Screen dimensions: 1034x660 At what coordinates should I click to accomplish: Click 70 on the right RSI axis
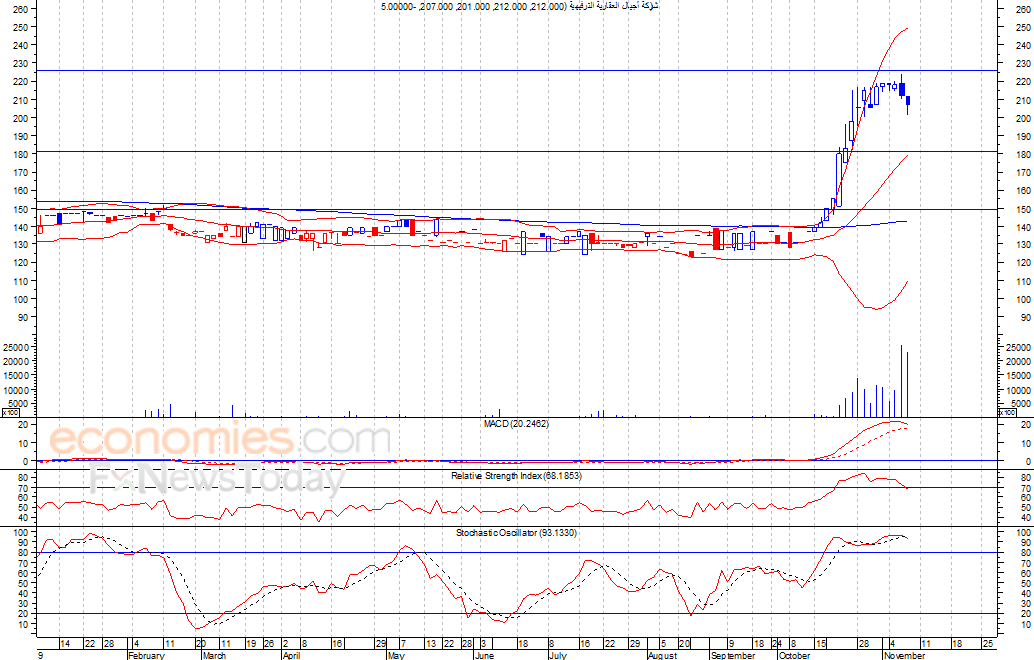coord(1025,487)
